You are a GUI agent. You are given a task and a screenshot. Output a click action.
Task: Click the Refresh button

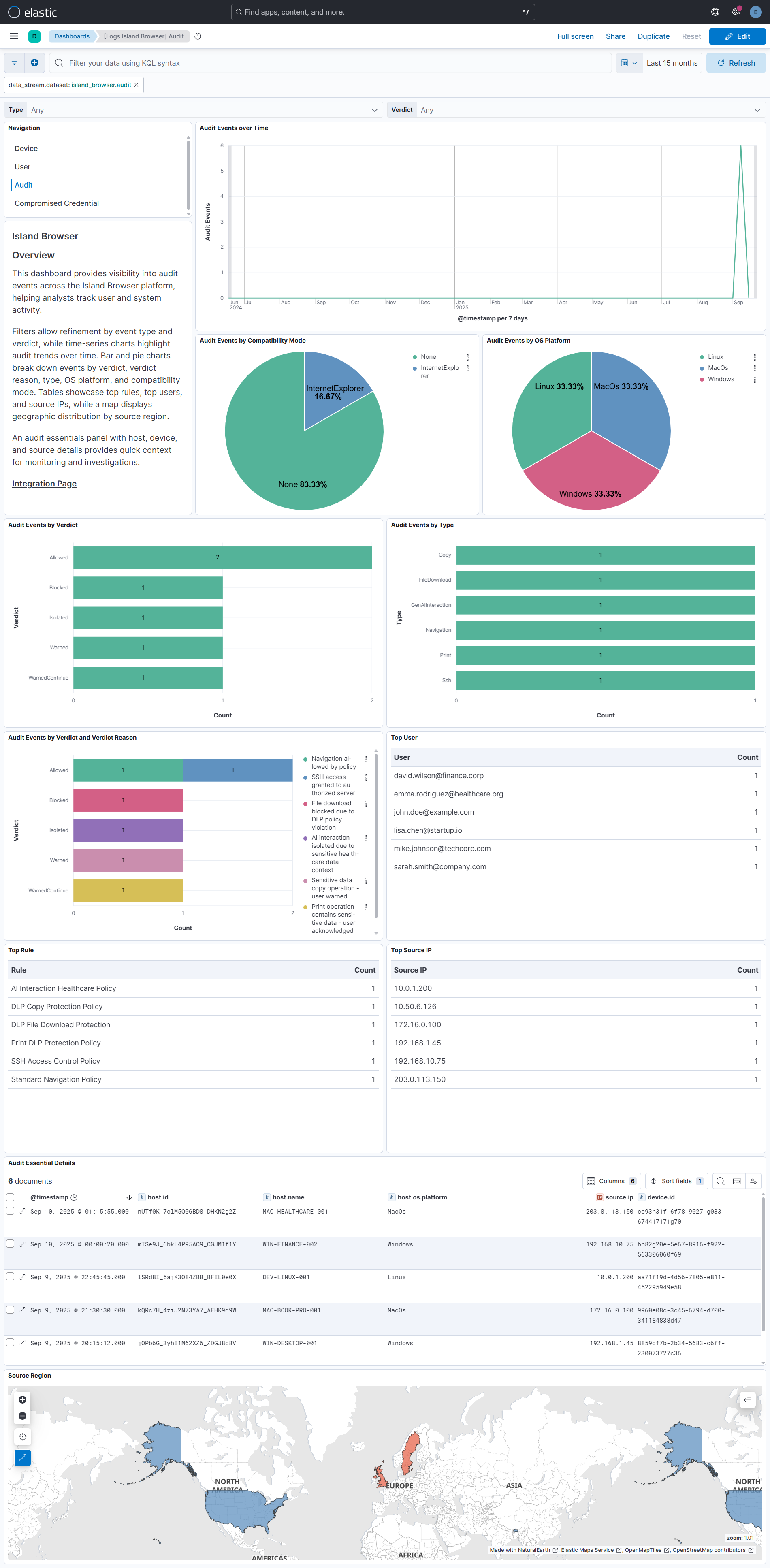pyautogui.click(x=735, y=63)
